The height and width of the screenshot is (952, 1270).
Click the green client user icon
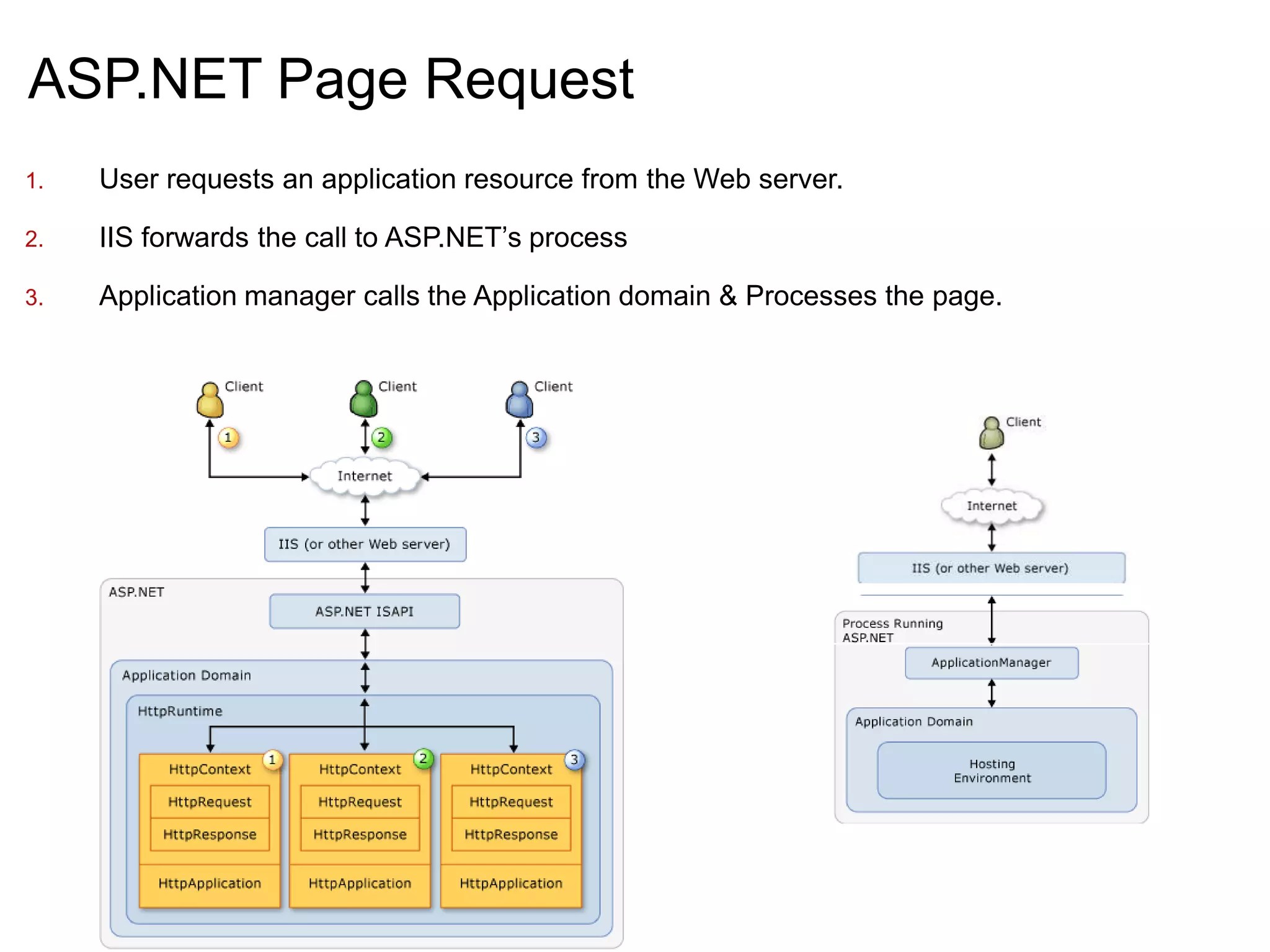tap(363, 399)
